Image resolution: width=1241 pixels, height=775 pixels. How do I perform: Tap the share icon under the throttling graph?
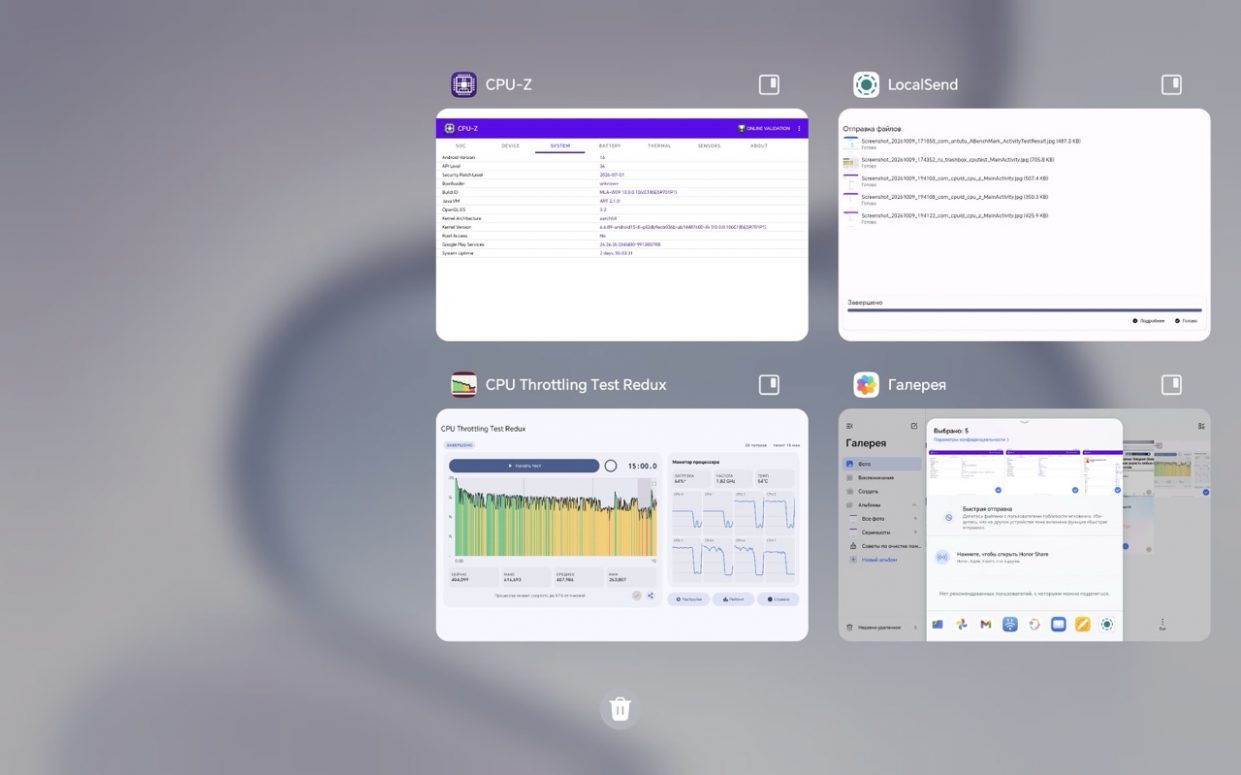[650, 595]
